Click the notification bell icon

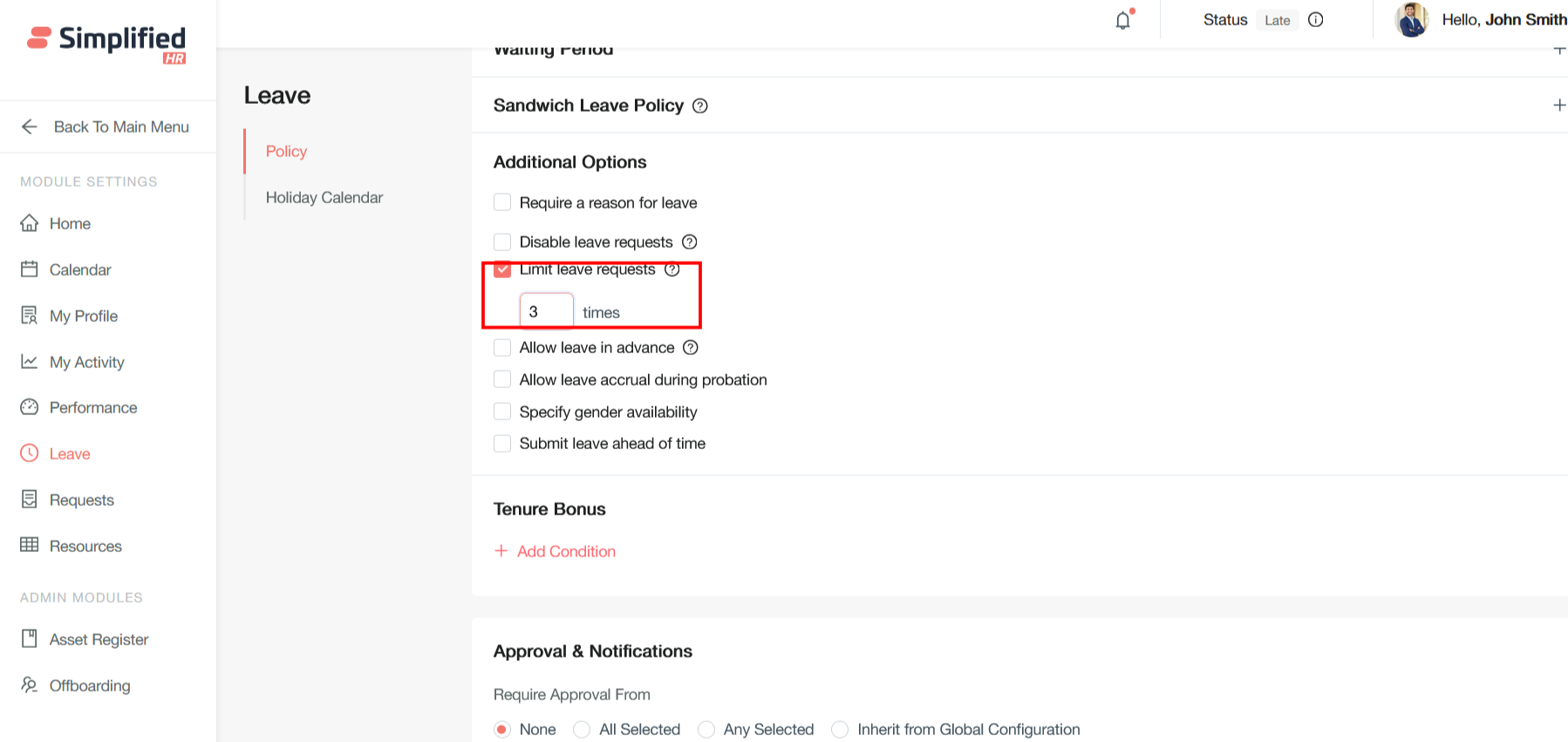[1123, 20]
